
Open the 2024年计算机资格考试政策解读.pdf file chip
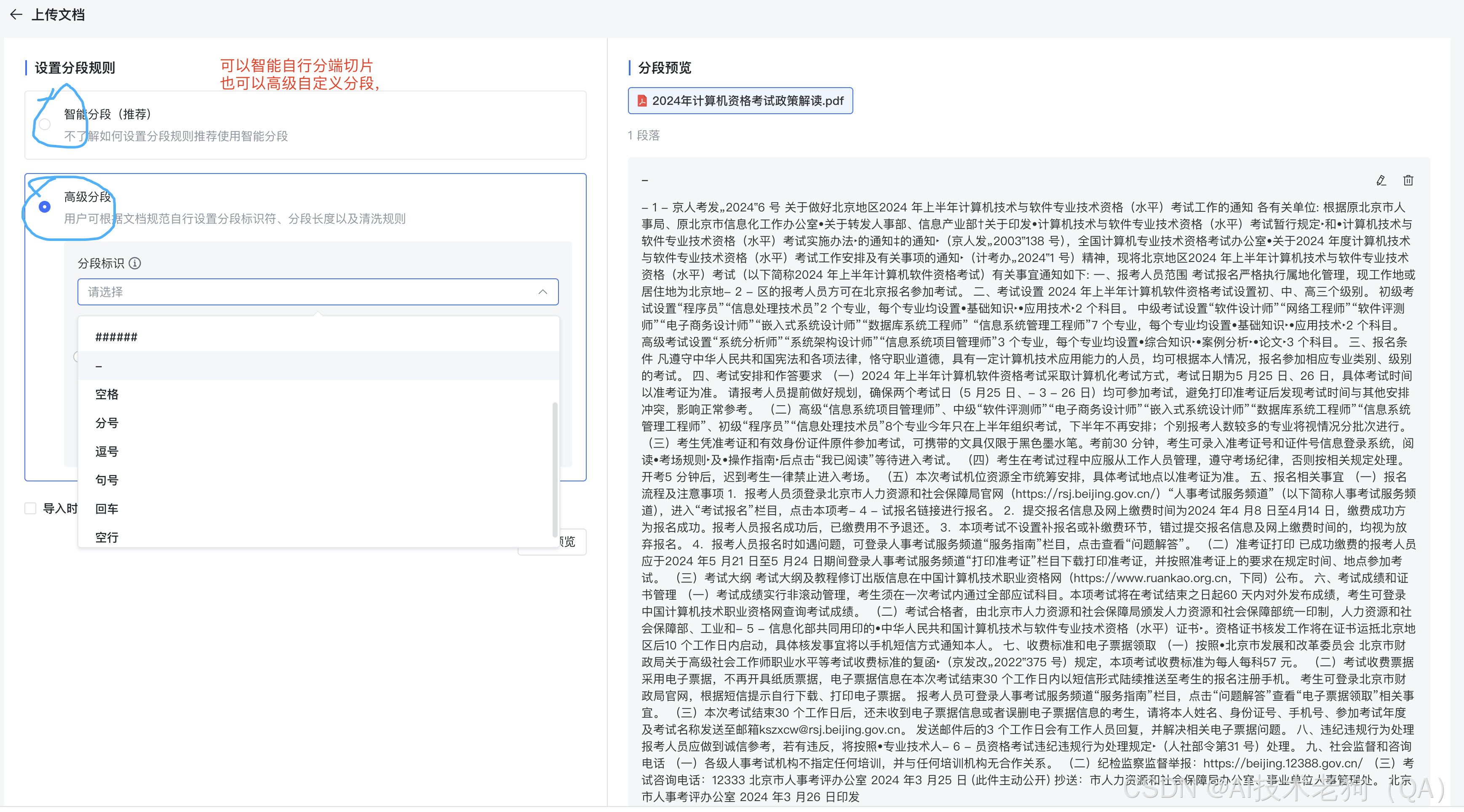point(739,101)
